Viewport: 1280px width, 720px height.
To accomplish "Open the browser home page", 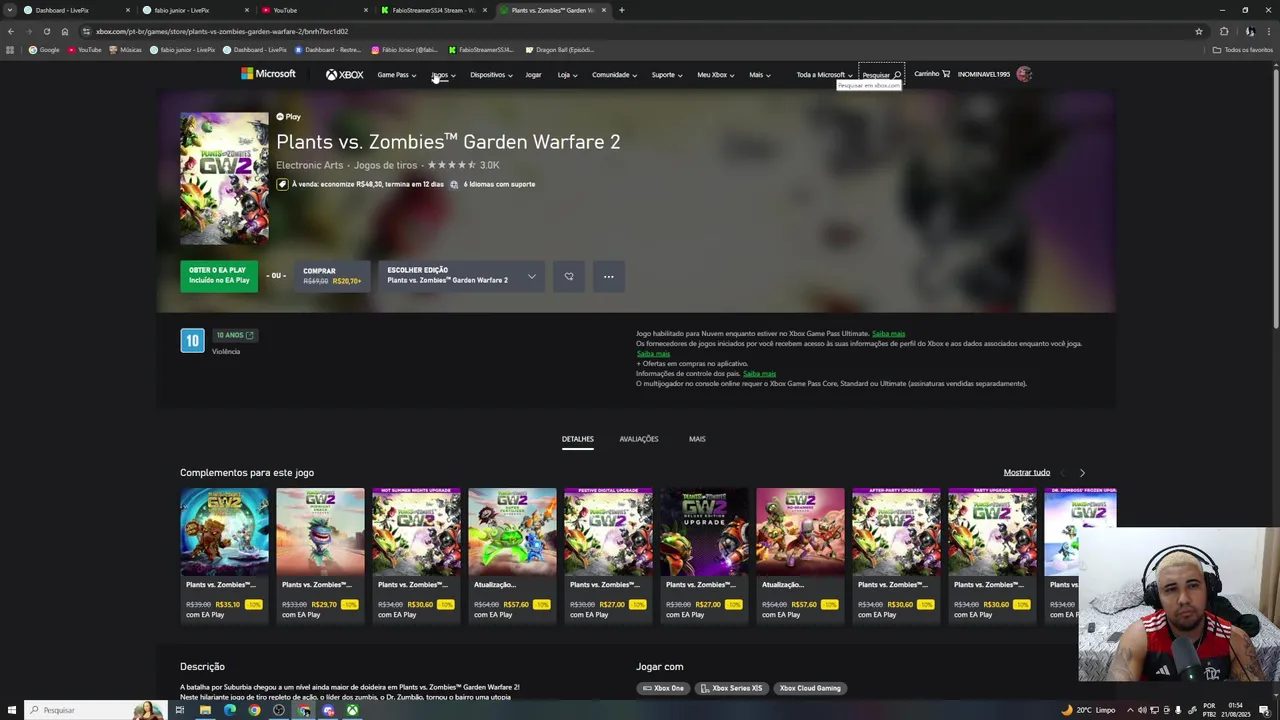I will 65,31.
